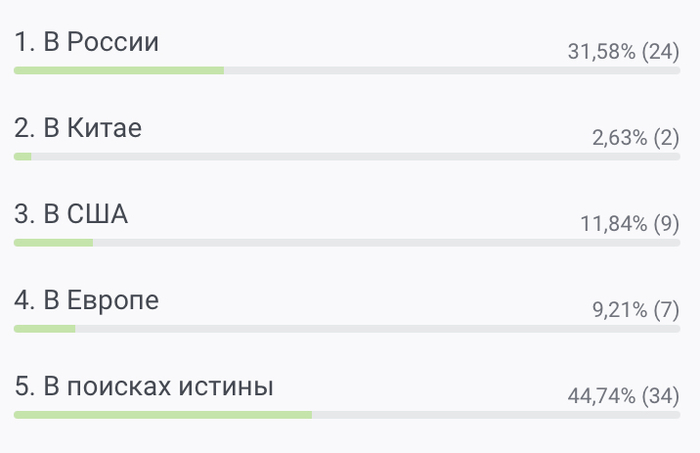Select the option "2. В Китае"

tap(78, 128)
